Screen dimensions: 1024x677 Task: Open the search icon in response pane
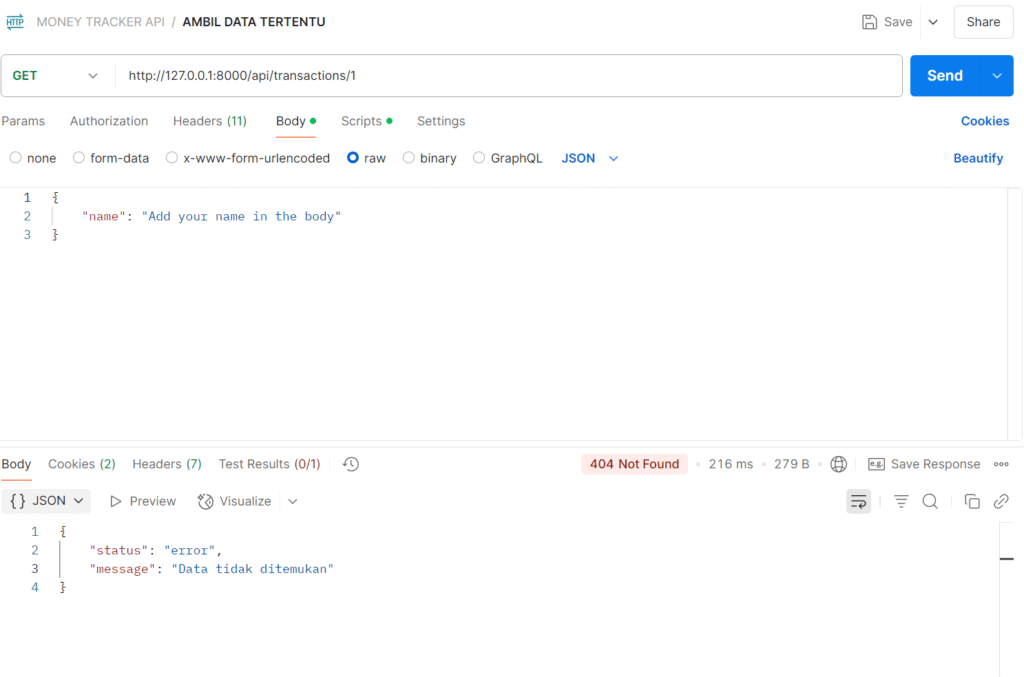pyautogui.click(x=930, y=502)
